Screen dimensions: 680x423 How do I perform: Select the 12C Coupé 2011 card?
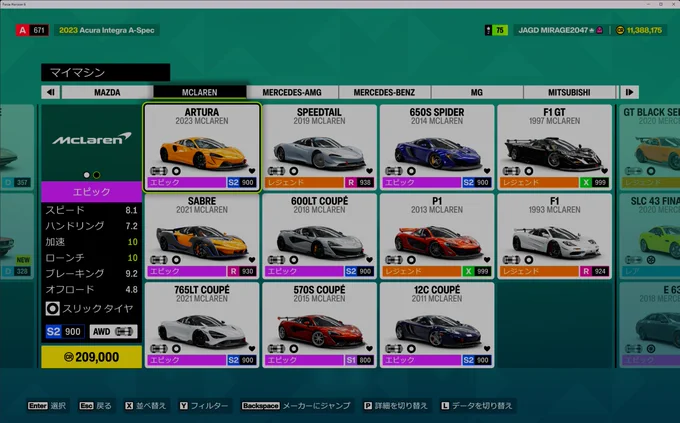437,325
